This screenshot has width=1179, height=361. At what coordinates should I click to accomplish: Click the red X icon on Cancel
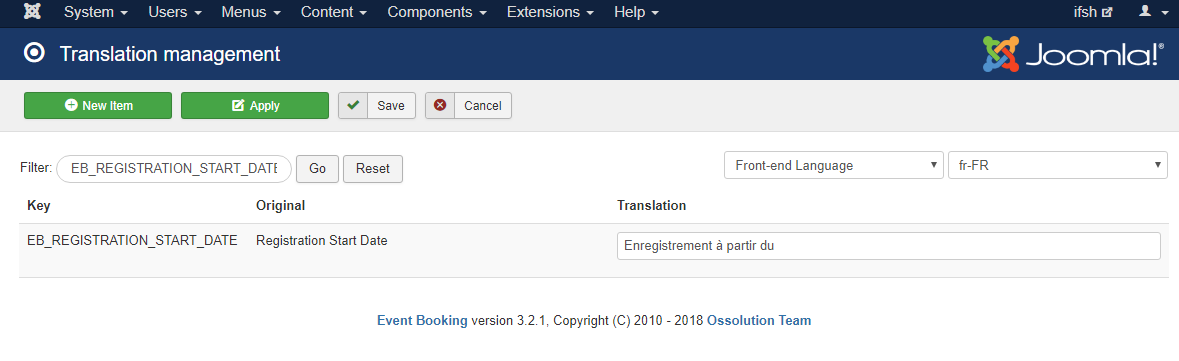tap(440, 106)
